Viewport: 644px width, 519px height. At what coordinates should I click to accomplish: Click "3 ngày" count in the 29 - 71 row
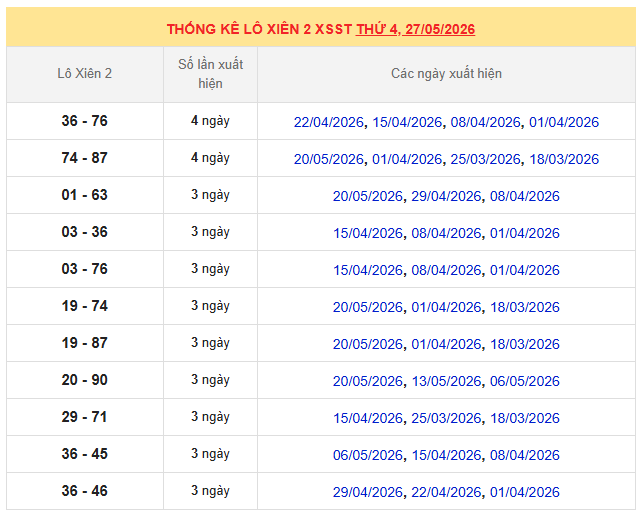coord(210,417)
